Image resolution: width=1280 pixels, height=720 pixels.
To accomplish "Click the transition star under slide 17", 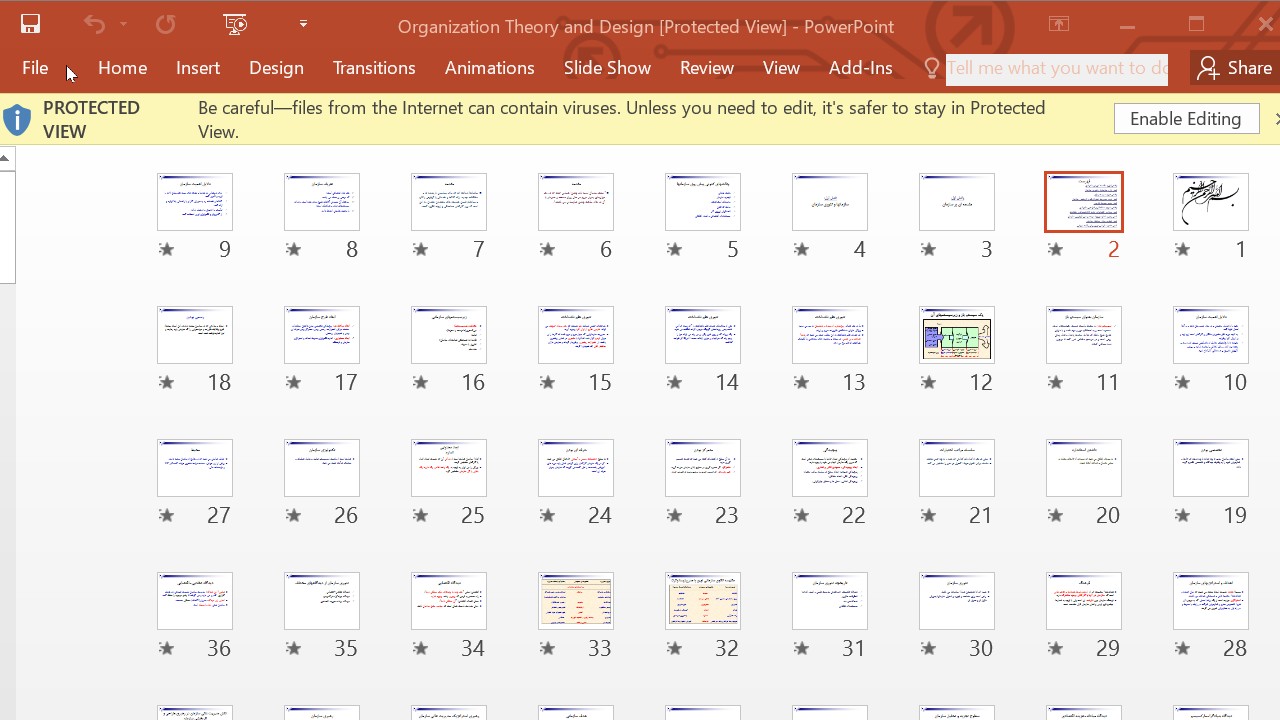I will pyautogui.click(x=294, y=383).
